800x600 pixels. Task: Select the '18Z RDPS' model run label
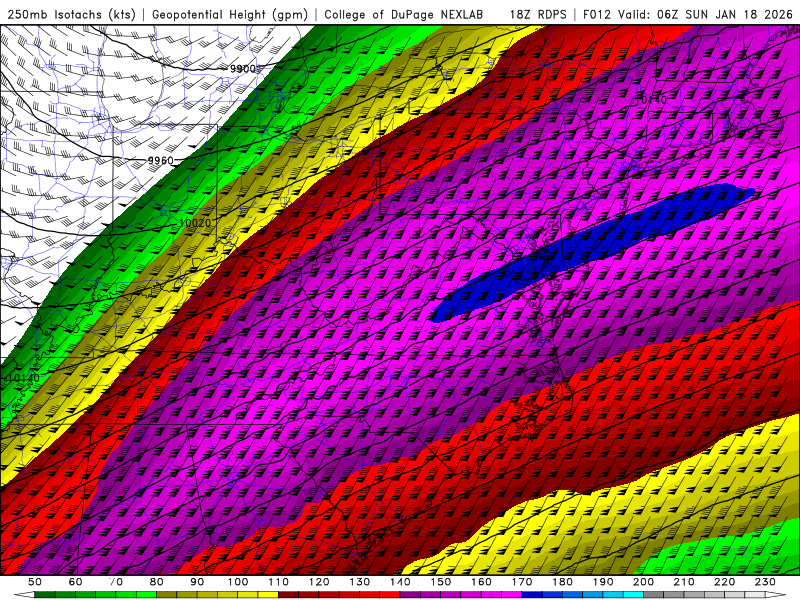tap(538, 15)
